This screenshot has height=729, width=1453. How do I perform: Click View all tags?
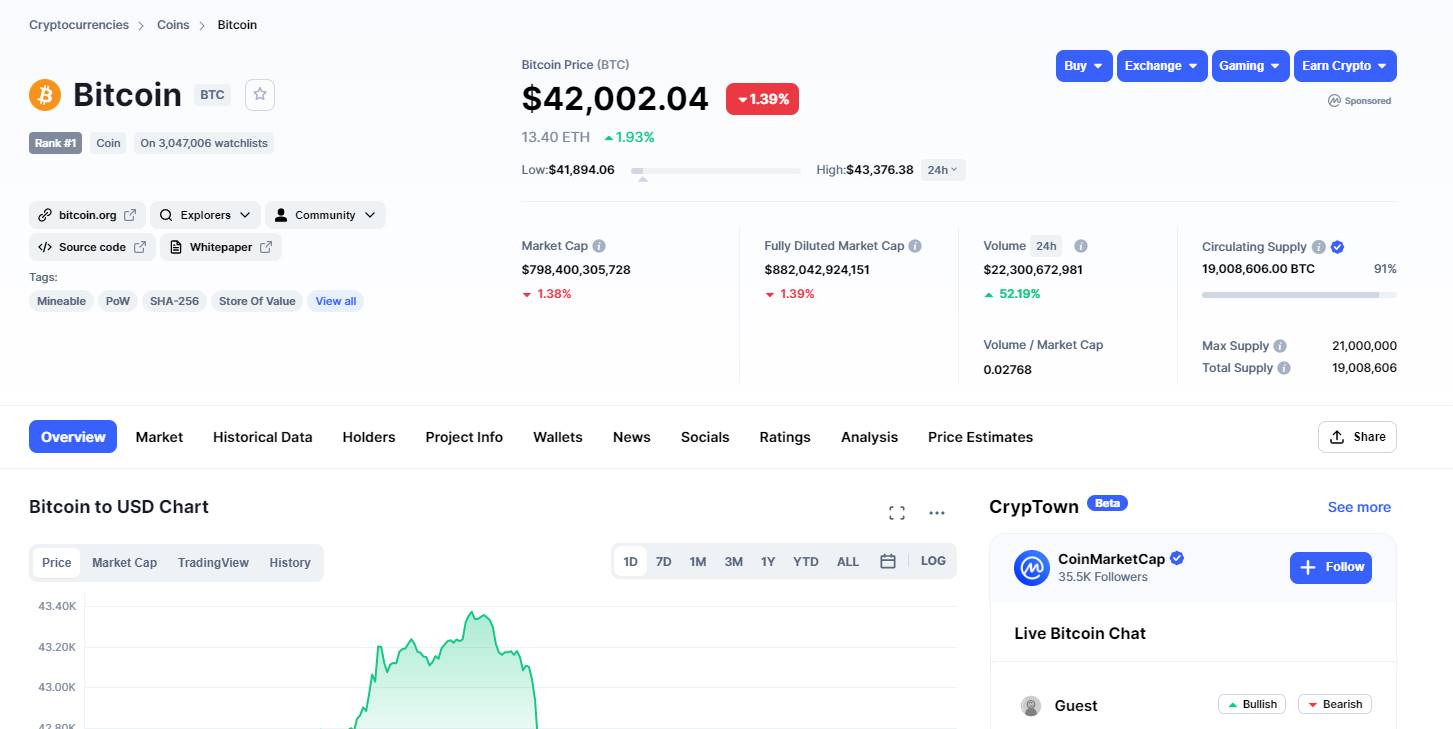(x=336, y=301)
